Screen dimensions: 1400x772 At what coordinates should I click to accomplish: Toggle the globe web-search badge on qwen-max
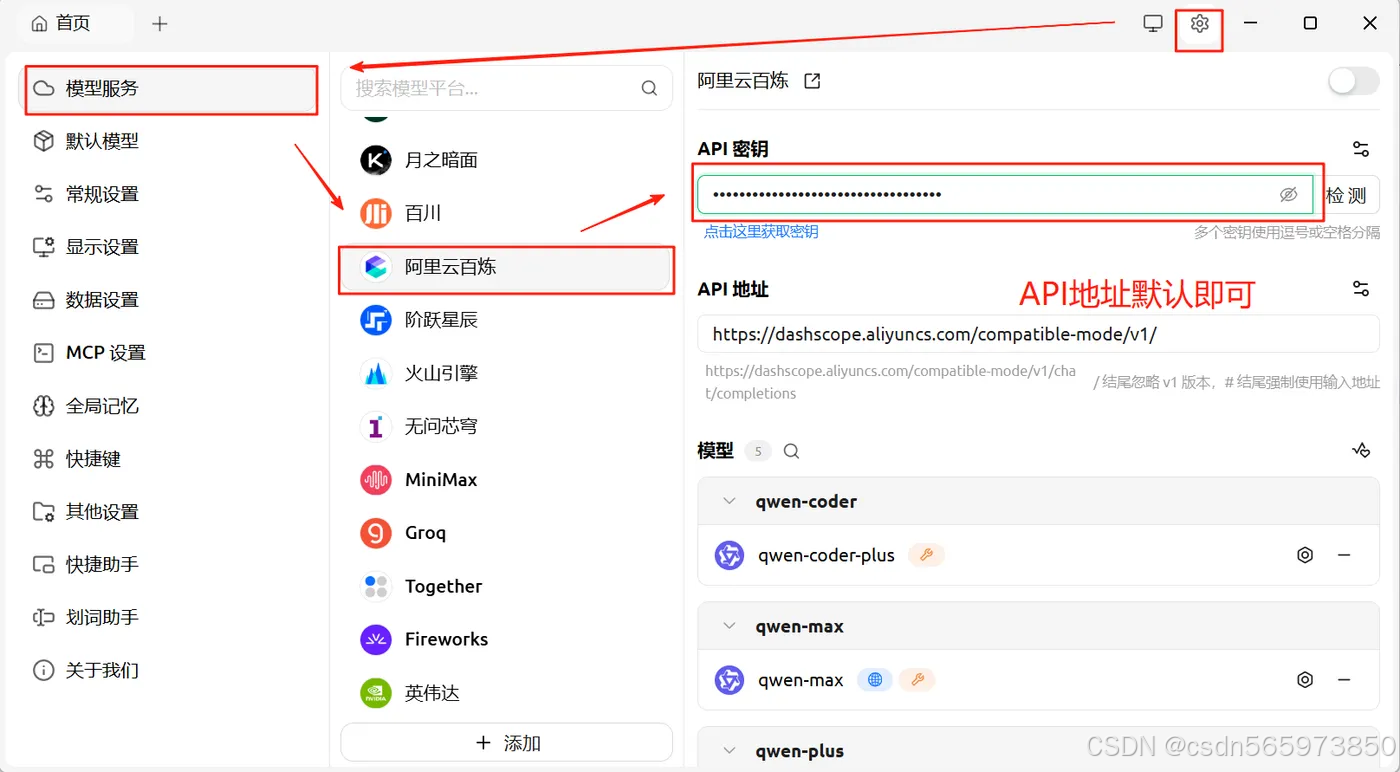[x=874, y=679]
